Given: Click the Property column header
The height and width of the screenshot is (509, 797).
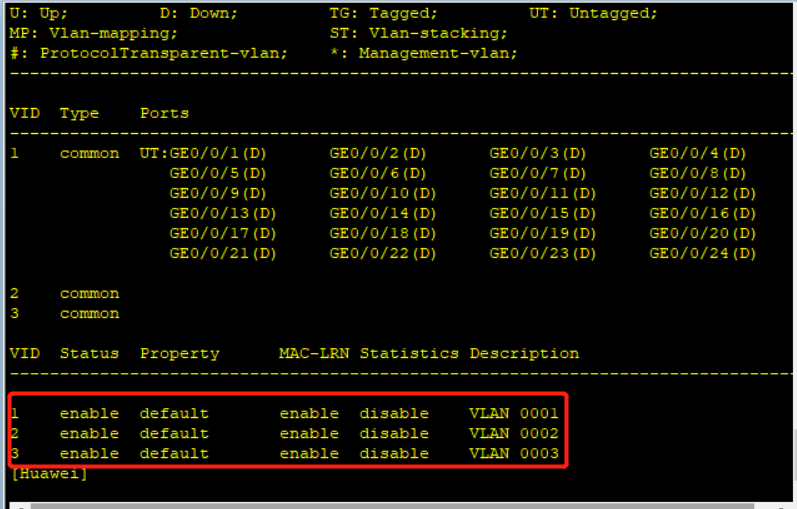Looking at the screenshot, I should (x=179, y=353).
